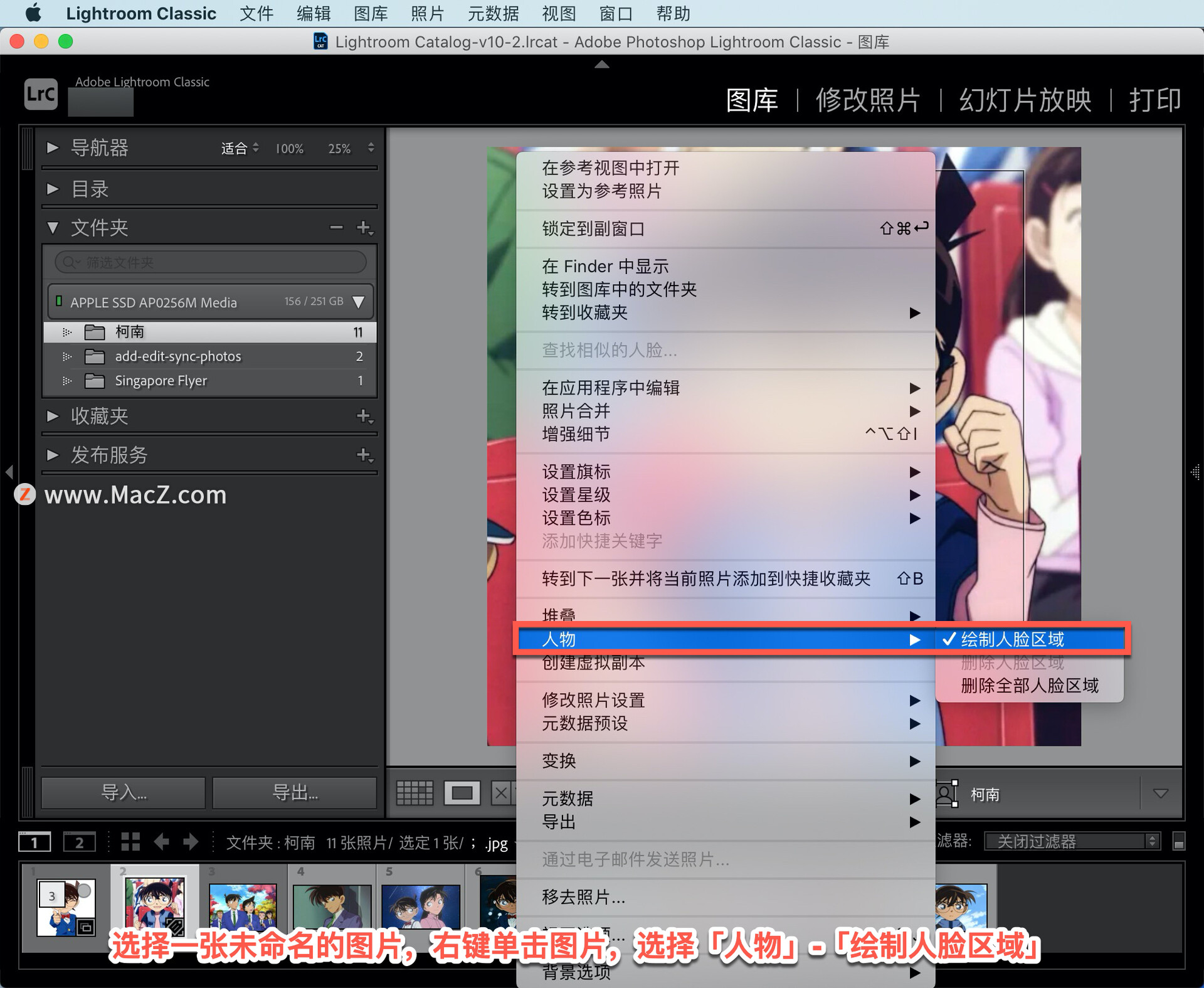Toggle checked 绘制人脸区域 submenu item

(x=1030, y=639)
